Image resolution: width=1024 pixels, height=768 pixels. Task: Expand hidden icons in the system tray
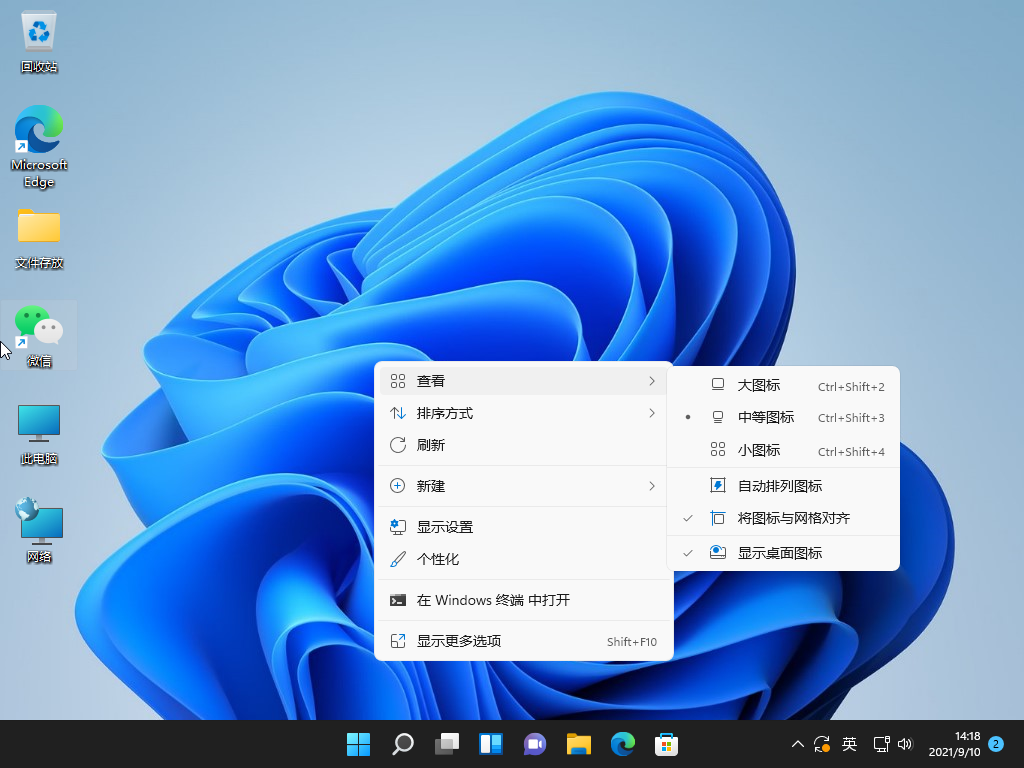point(797,744)
